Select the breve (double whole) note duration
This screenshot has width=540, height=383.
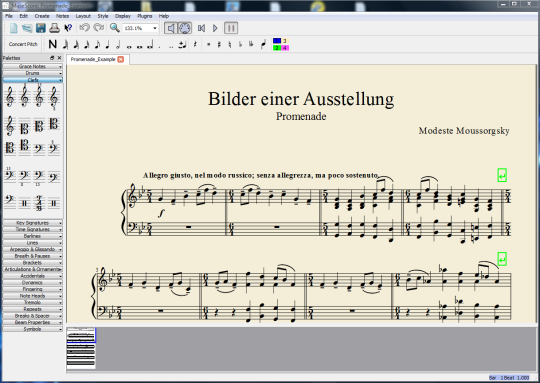point(139,46)
